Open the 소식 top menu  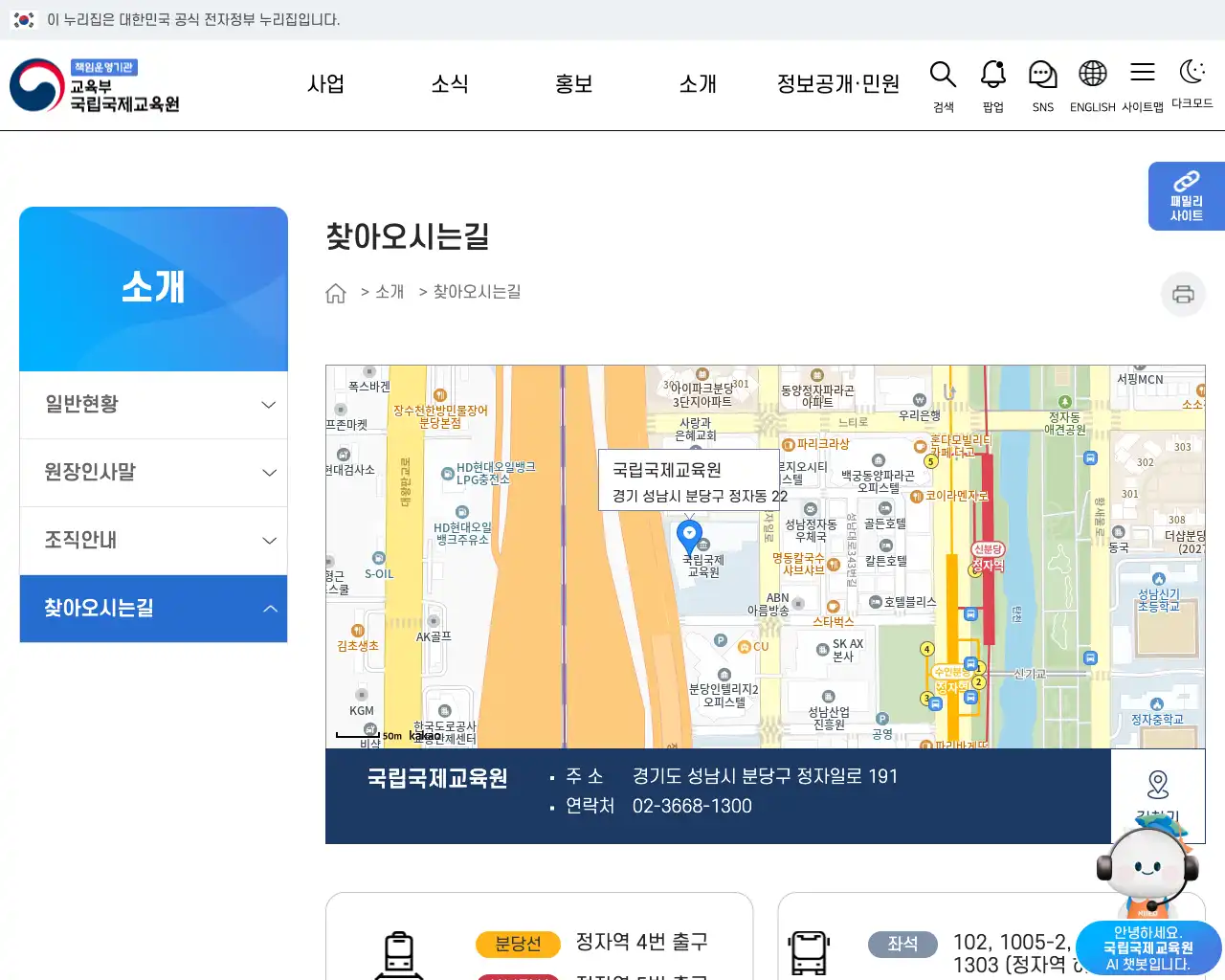point(450,84)
